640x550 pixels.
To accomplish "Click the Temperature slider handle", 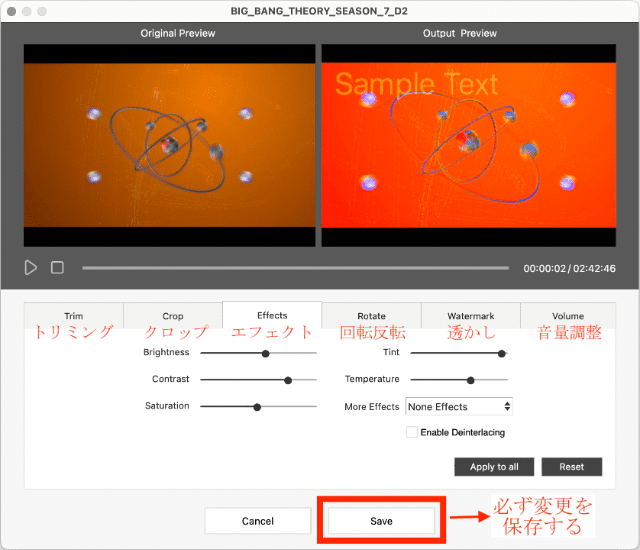I will click(x=471, y=380).
